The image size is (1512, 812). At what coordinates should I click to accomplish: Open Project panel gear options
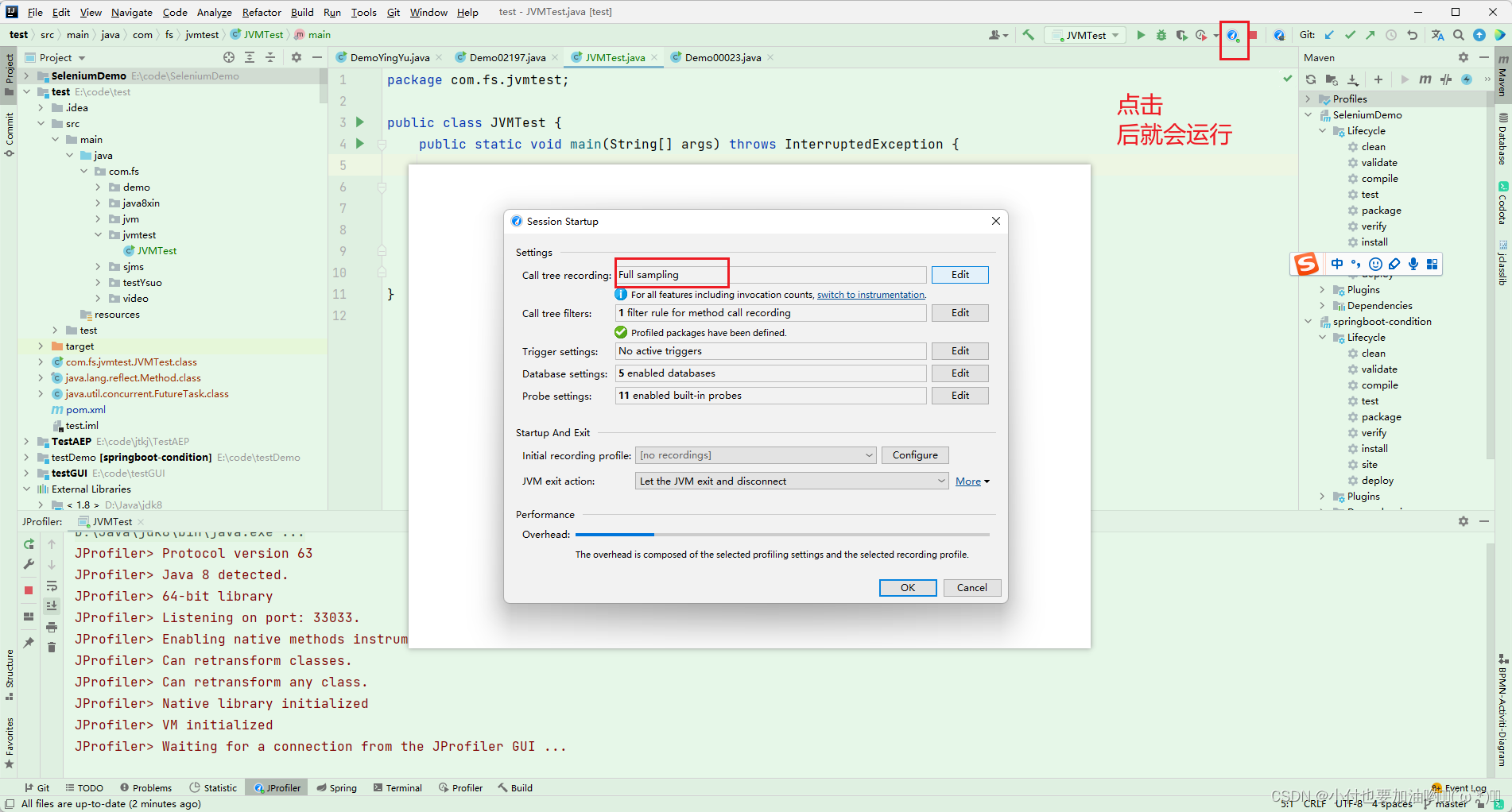tap(297, 57)
